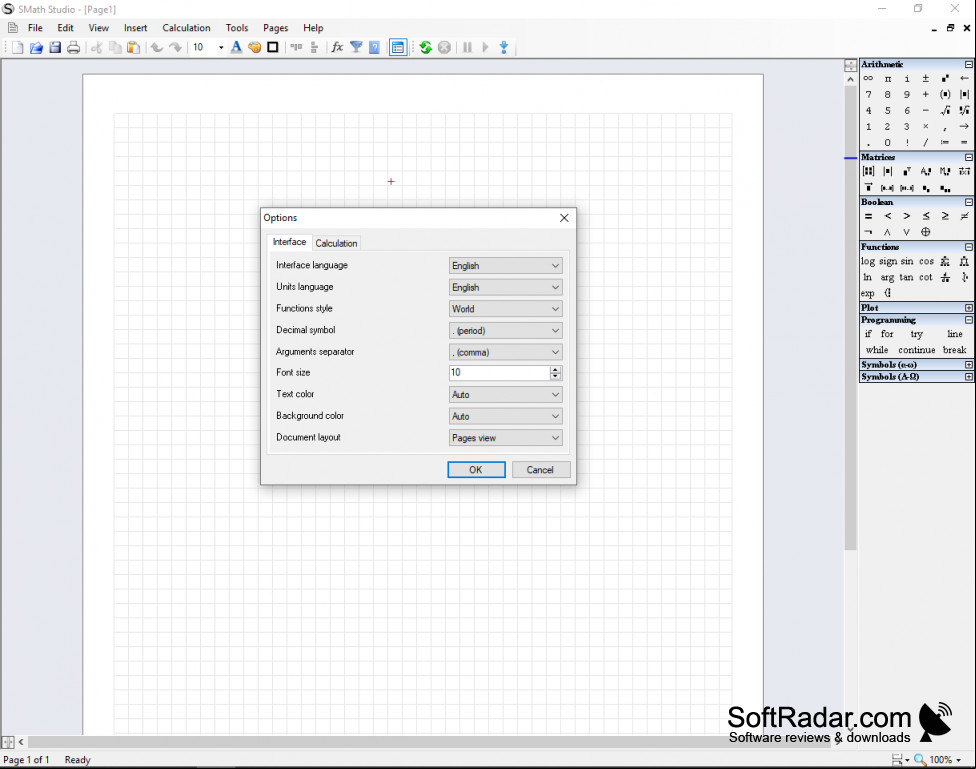Screen dimensions: 976x769
Task: Open the Text color dropdown in Options
Action: (x=505, y=395)
